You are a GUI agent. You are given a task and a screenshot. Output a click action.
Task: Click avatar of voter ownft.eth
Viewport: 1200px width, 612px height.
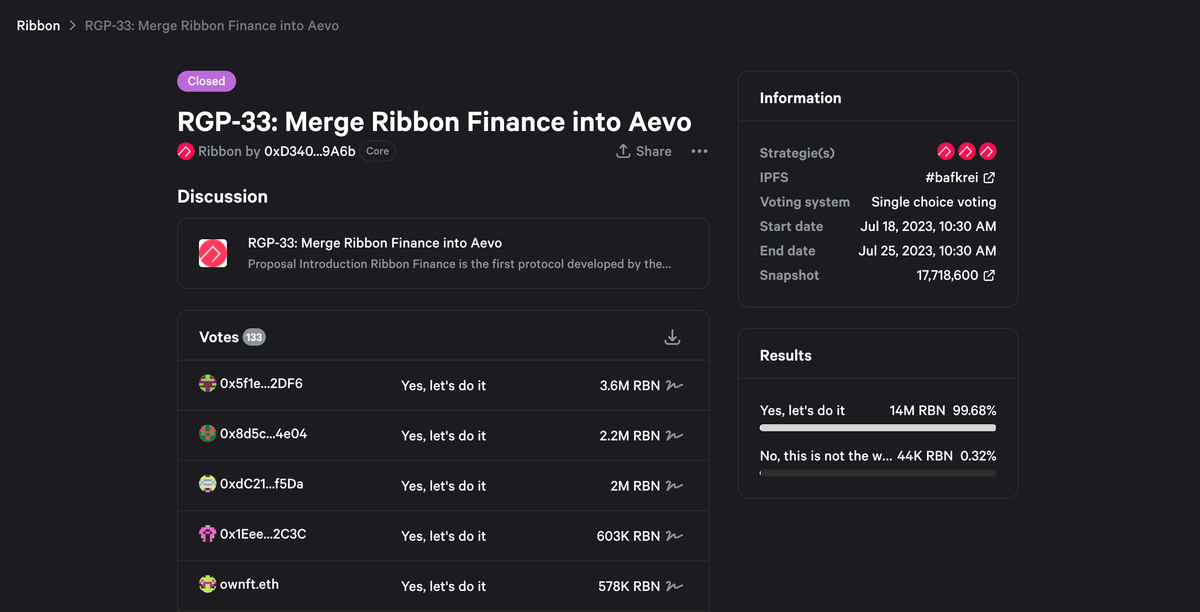tap(207, 583)
